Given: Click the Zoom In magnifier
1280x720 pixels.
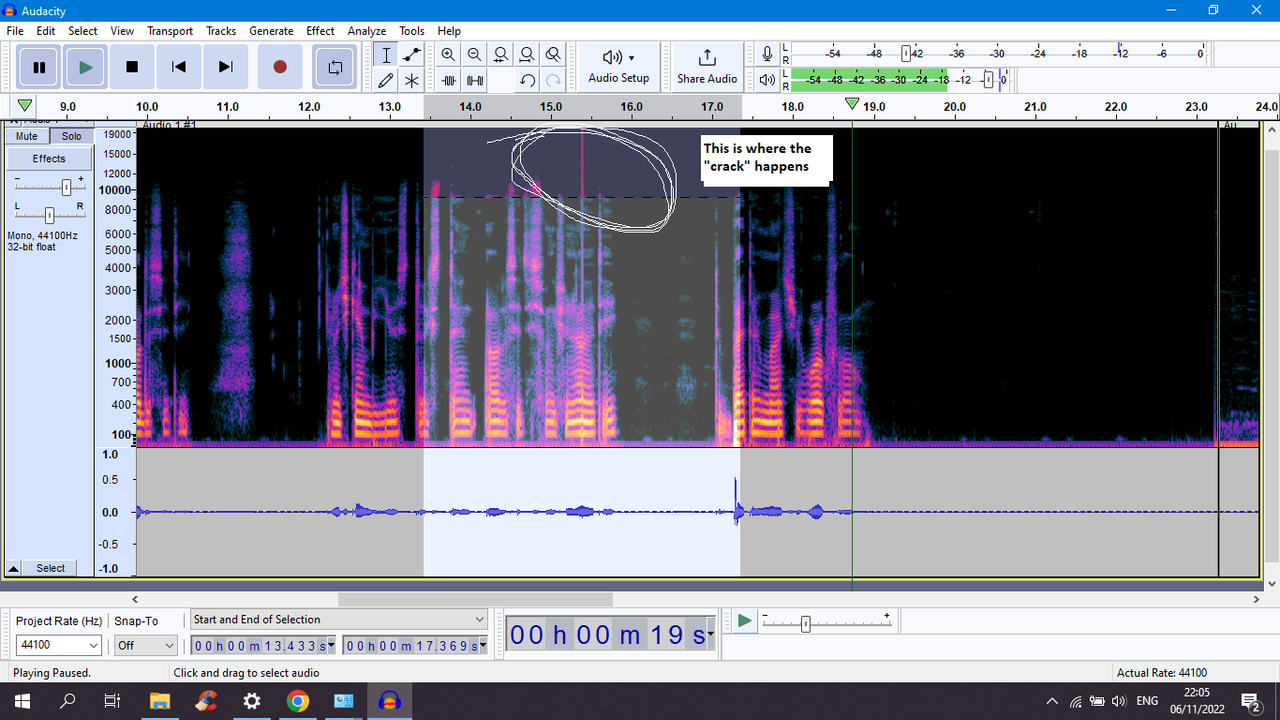Looking at the screenshot, I should [x=448, y=55].
